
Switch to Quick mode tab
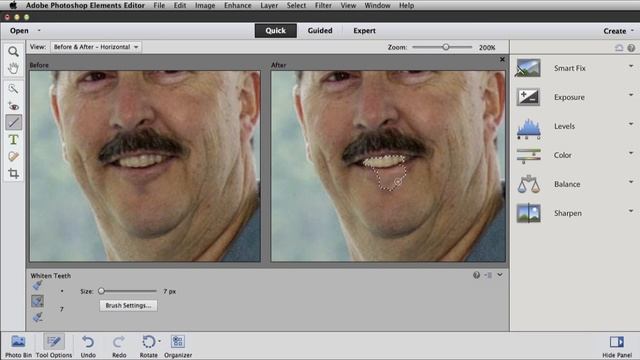pyautogui.click(x=276, y=31)
